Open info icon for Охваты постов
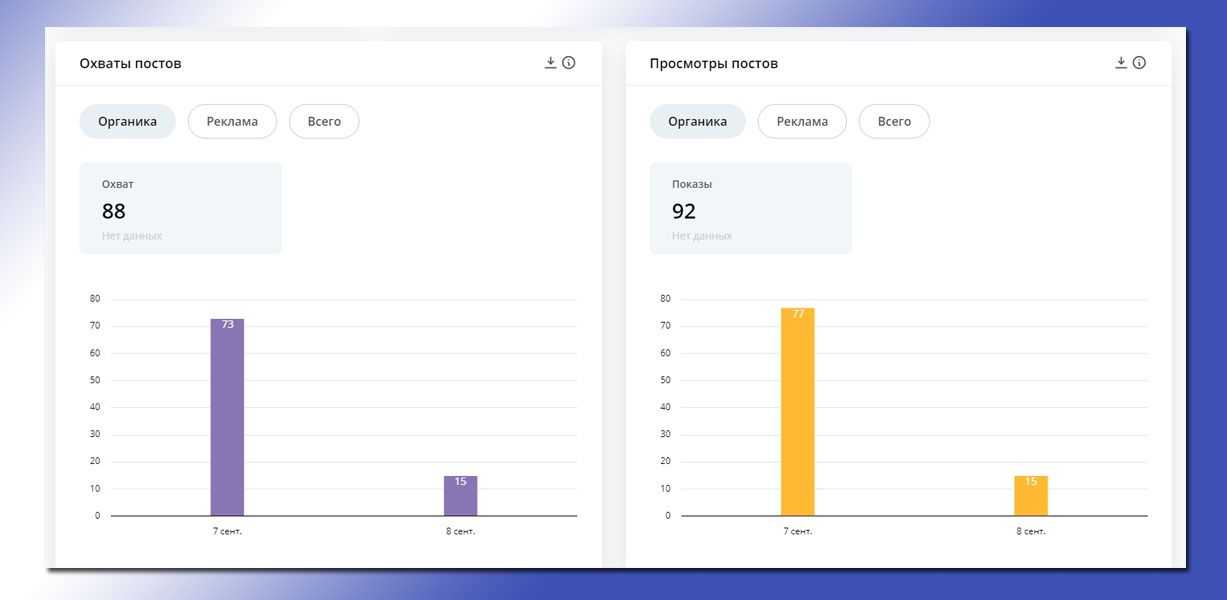Screen dimensions: 1227x600 pos(569,63)
